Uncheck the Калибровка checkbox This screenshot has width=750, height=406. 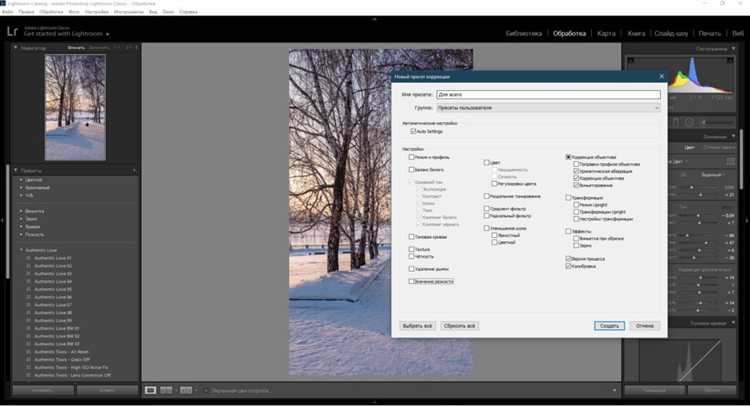(x=568, y=266)
